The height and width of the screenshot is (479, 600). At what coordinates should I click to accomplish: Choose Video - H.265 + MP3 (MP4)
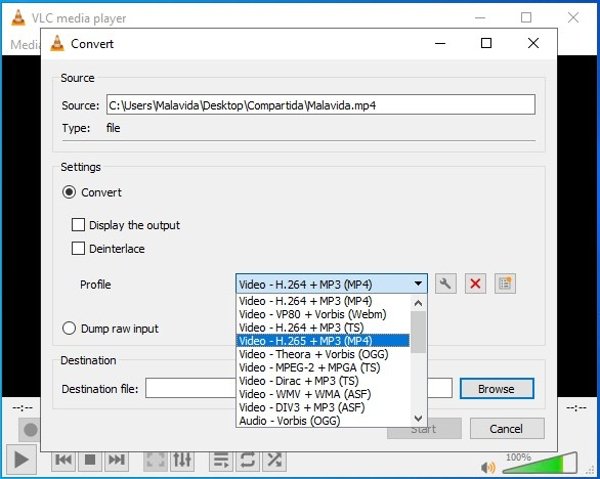323,341
